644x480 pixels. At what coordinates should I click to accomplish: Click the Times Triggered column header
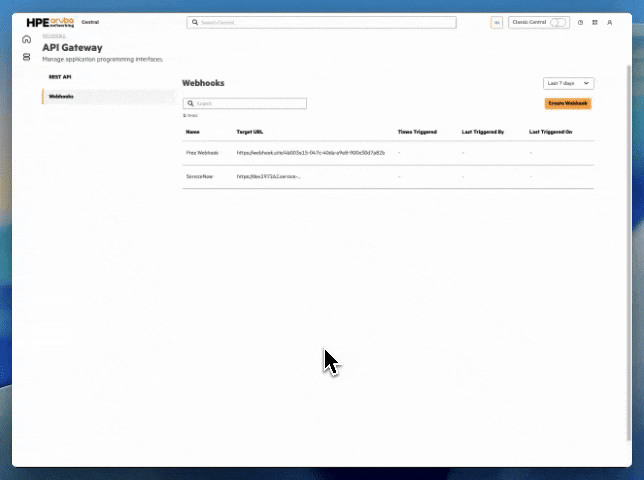pyautogui.click(x=417, y=132)
